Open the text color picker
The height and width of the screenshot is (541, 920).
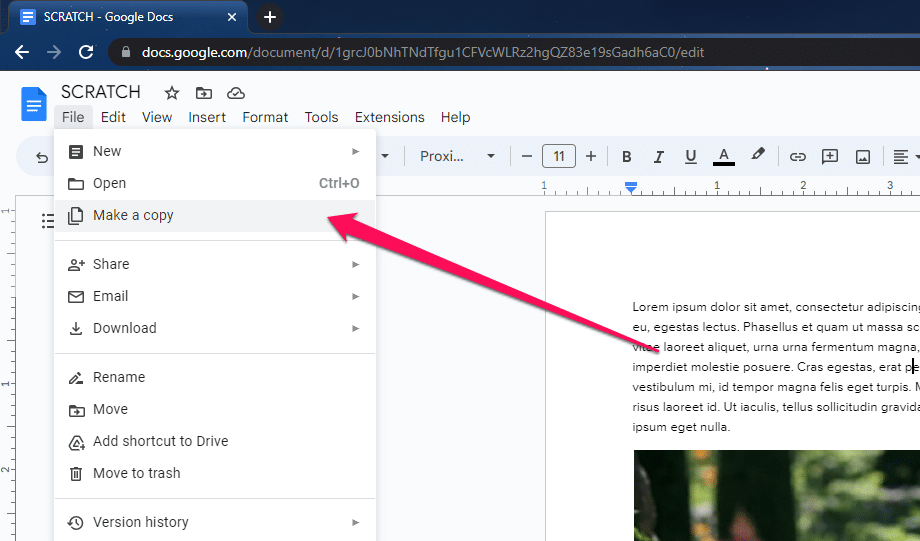point(723,157)
